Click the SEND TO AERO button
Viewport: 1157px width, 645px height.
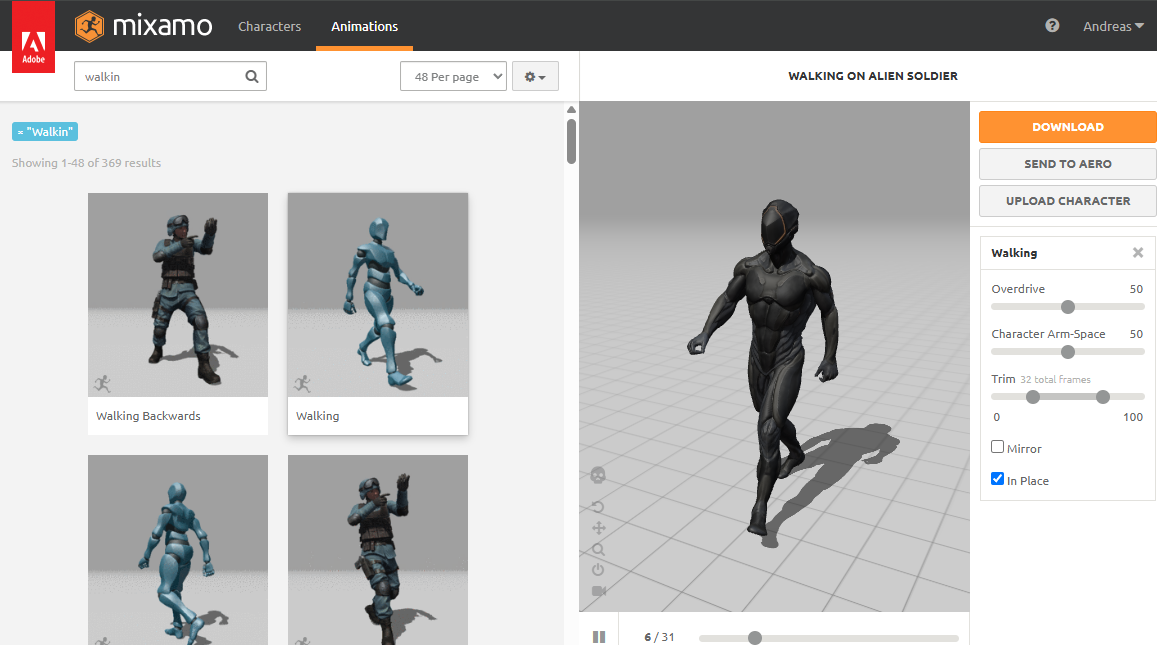tap(1067, 164)
